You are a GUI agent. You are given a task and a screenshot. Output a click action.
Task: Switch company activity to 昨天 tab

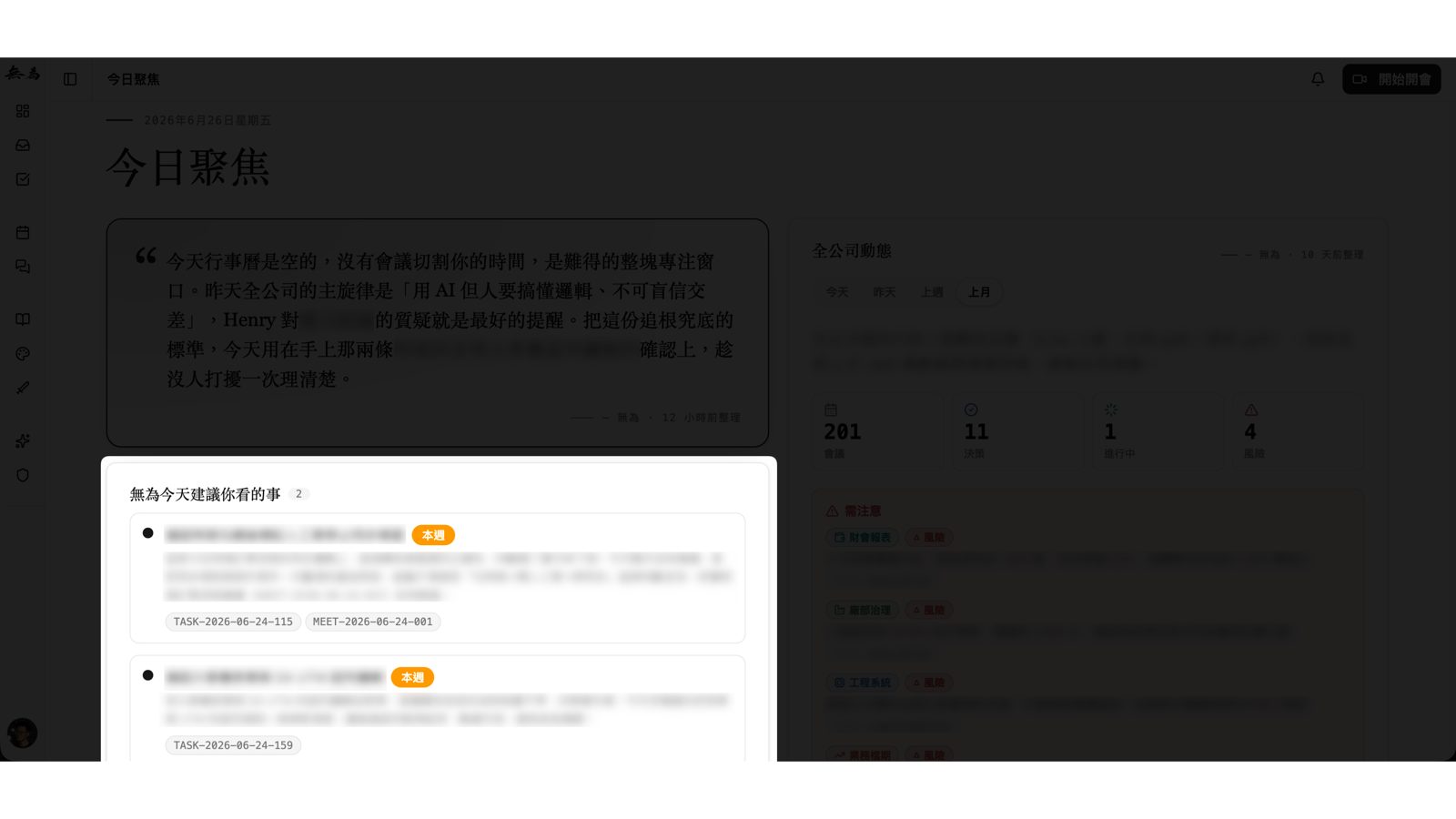[x=885, y=292]
